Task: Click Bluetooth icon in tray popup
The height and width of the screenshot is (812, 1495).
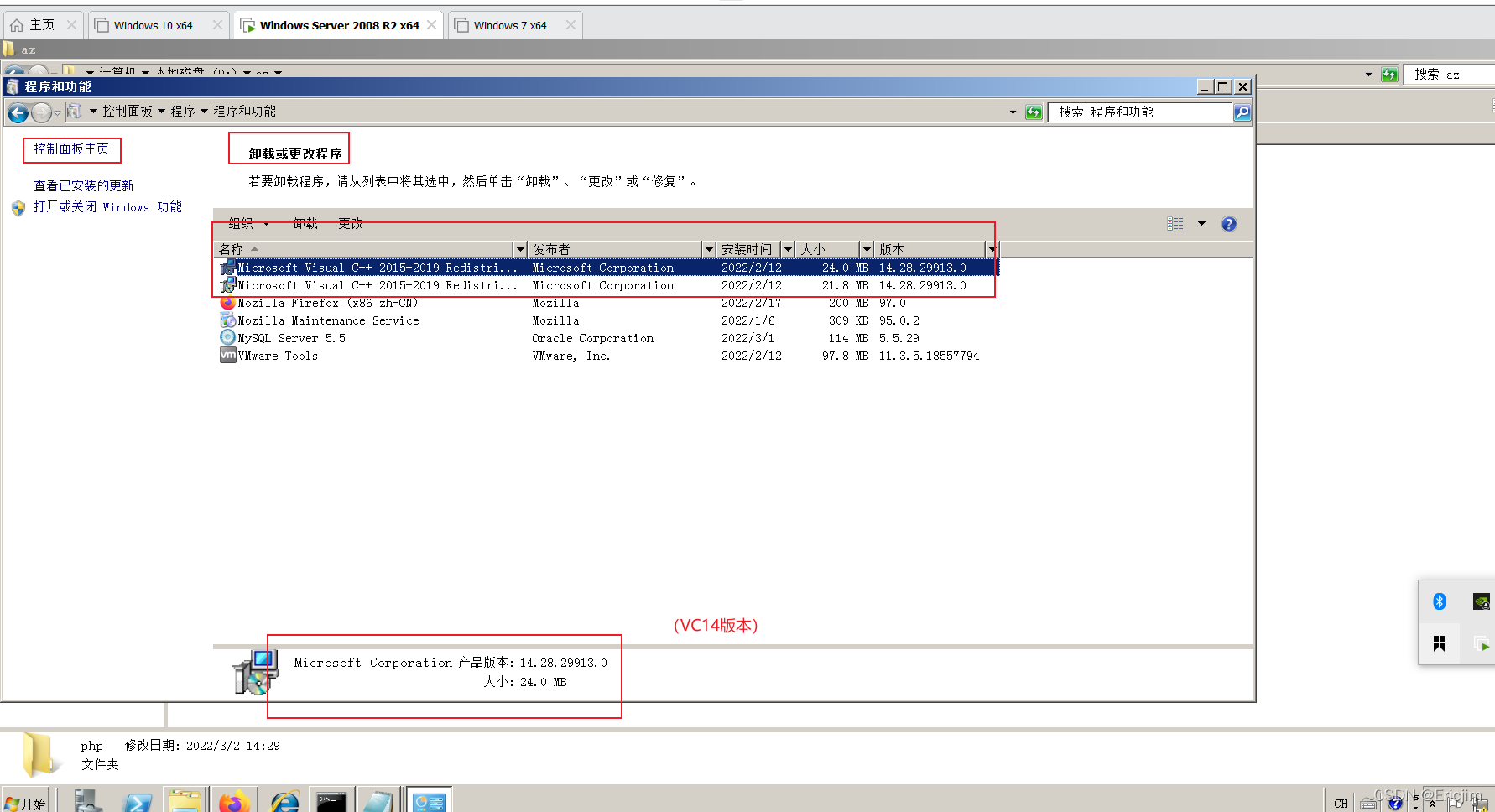Action: coord(1440,601)
